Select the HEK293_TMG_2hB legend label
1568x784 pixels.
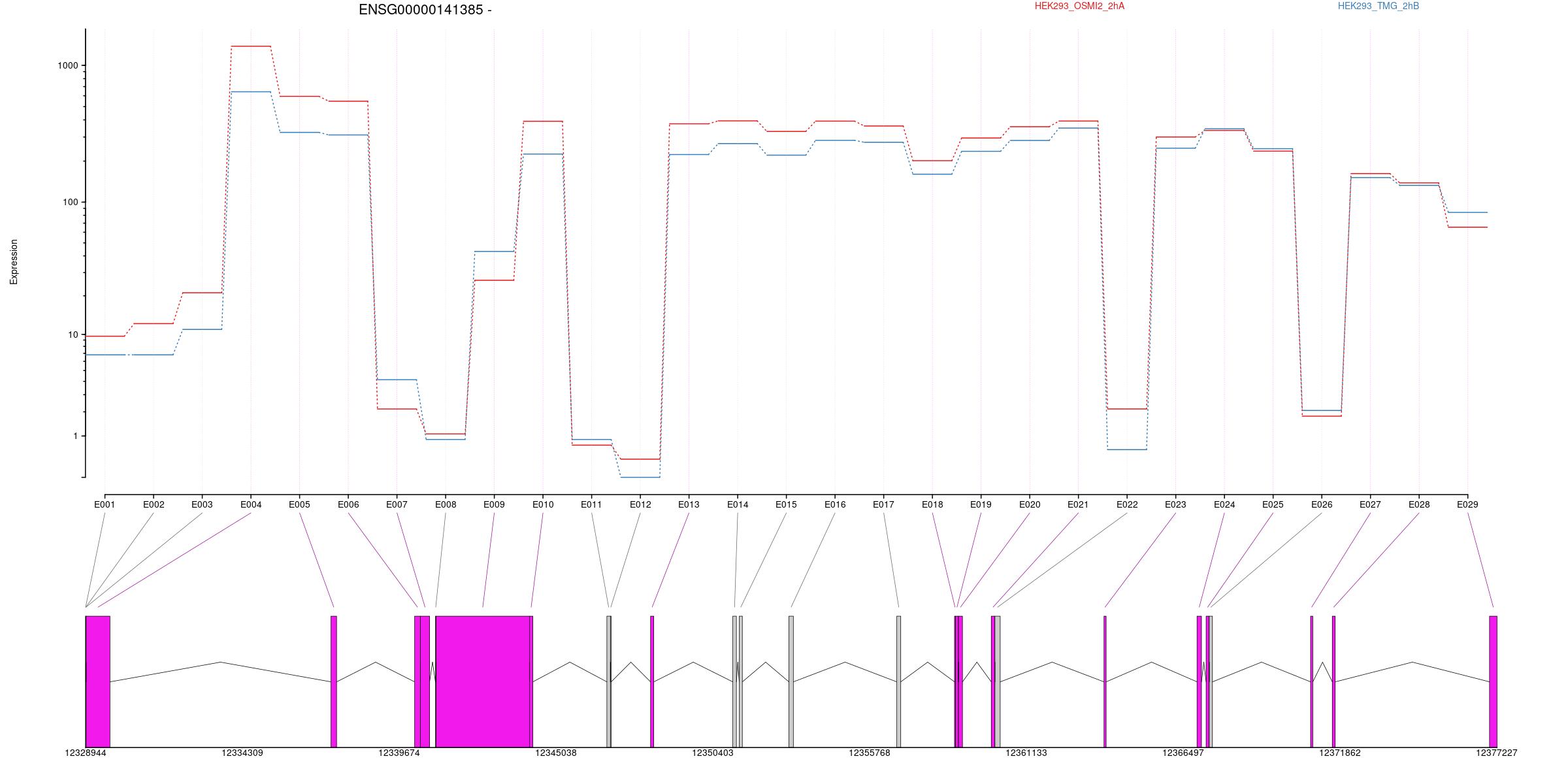point(1379,6)
